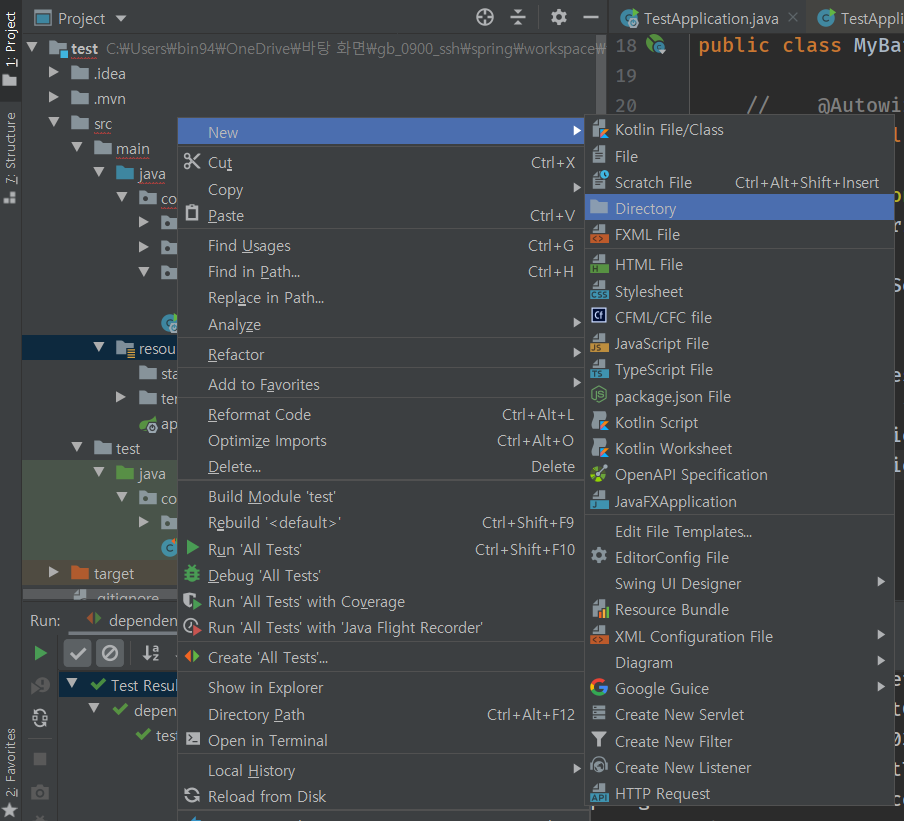904x821 pixels.
Task: Open the Project view dropdown arrow
Action: pos(120,18)
